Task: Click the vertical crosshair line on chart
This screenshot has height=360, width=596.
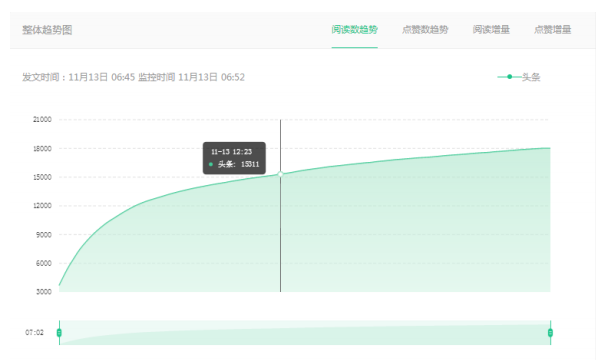Action: point(281,236)
